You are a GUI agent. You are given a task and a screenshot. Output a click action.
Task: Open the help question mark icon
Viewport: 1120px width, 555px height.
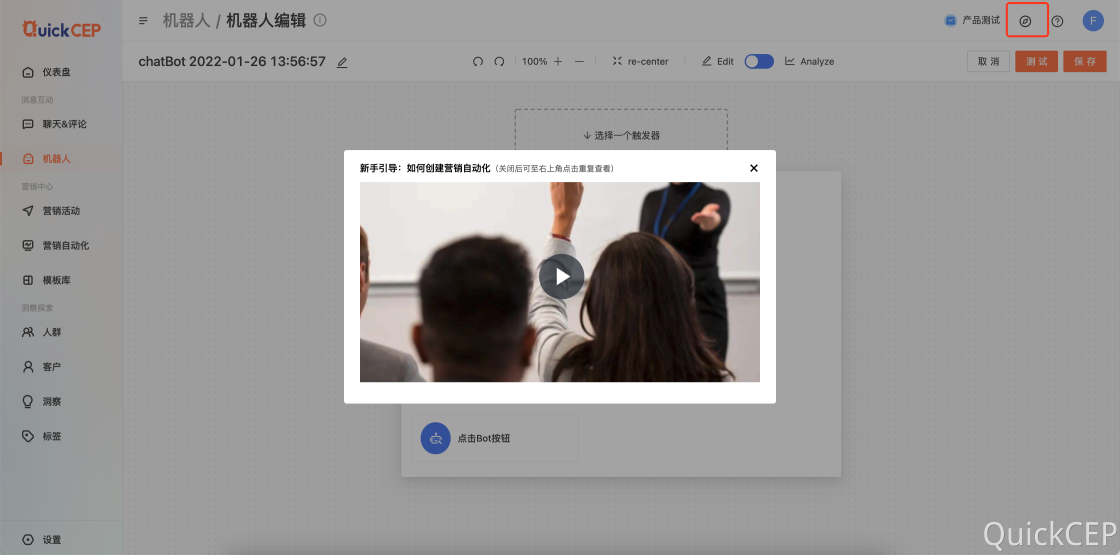pos(1058,21)
